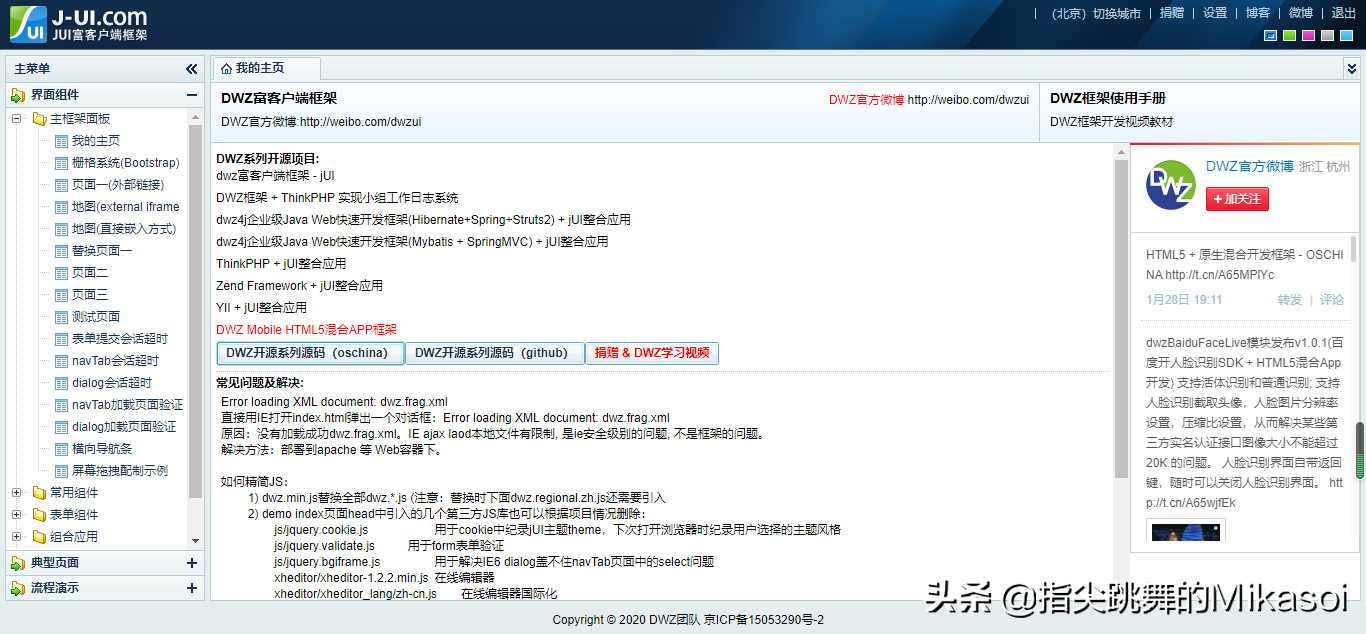This screenshot has width=1366, height=634.
Task: Open 地图(直接嵌入方式) tree item
Action: tap(124, 229)
